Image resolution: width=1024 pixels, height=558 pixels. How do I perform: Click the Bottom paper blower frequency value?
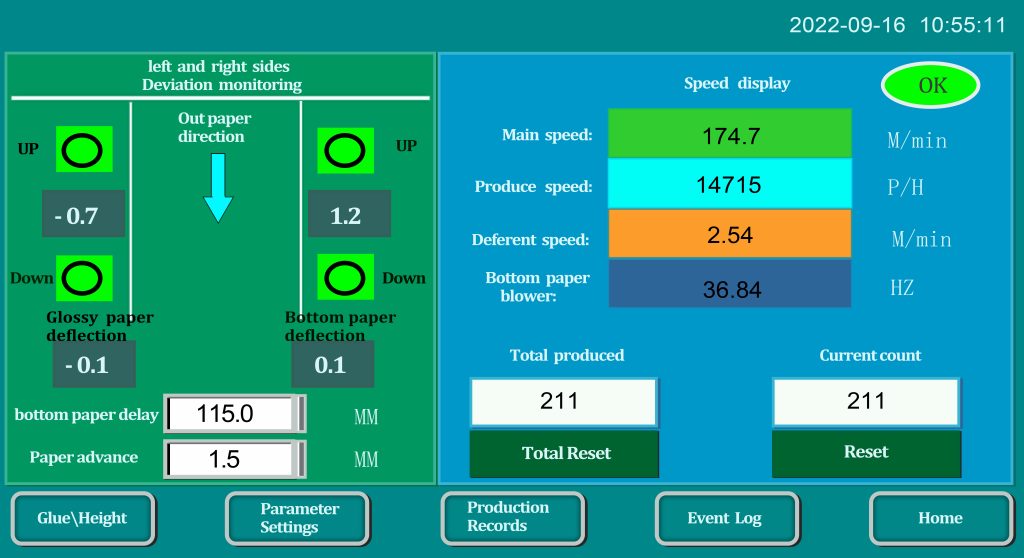tap(730, 288)
